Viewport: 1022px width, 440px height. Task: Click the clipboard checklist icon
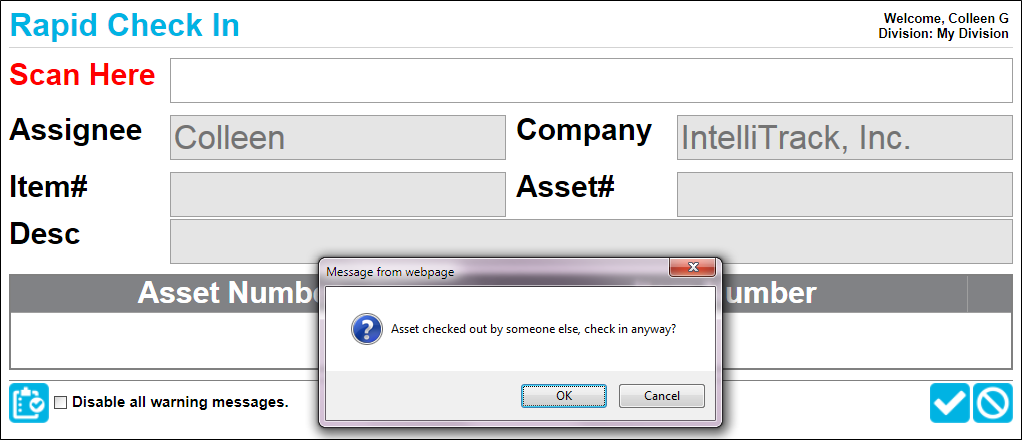point(29,402)
